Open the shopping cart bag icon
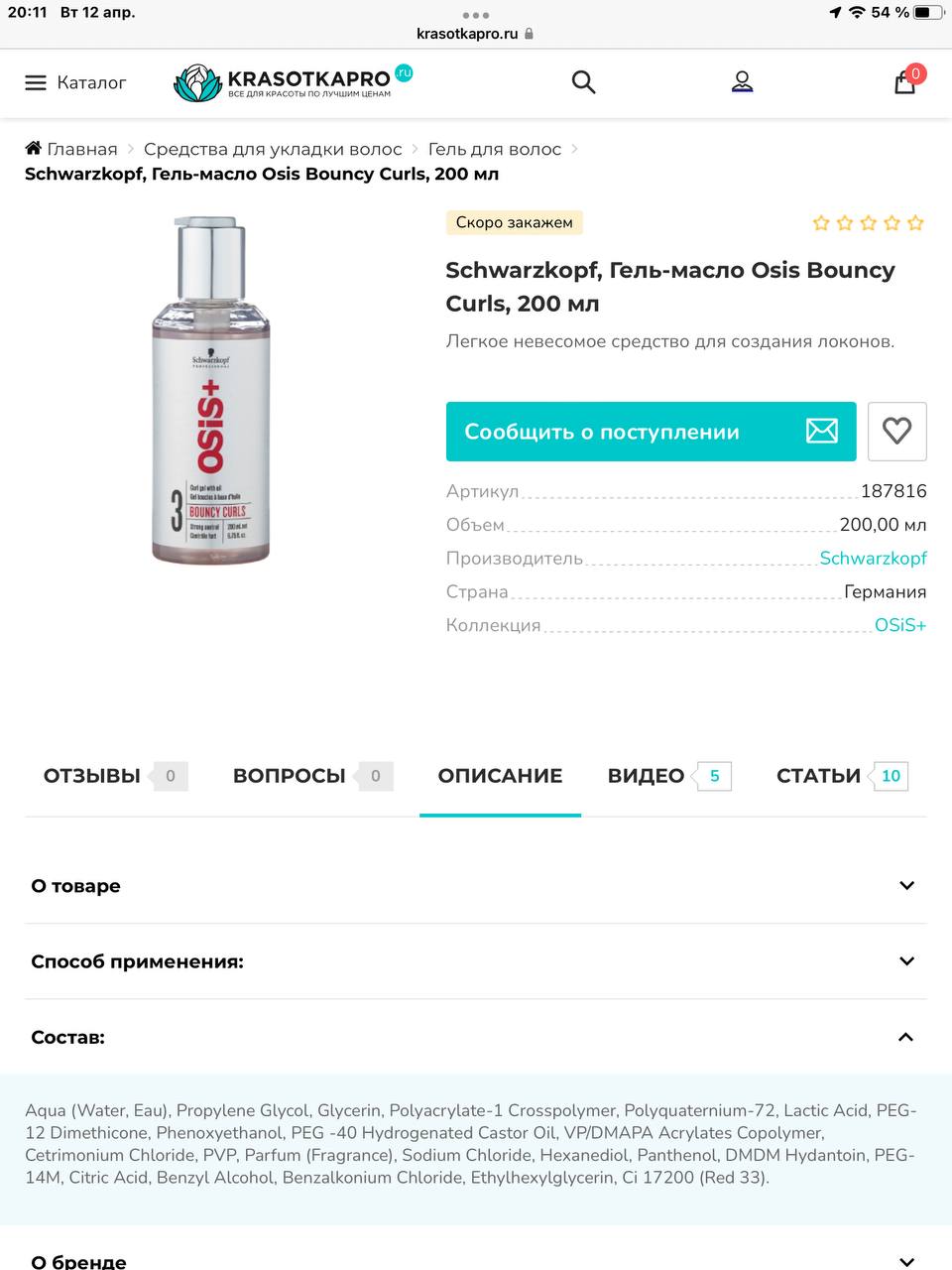 (x=906, y=80)
